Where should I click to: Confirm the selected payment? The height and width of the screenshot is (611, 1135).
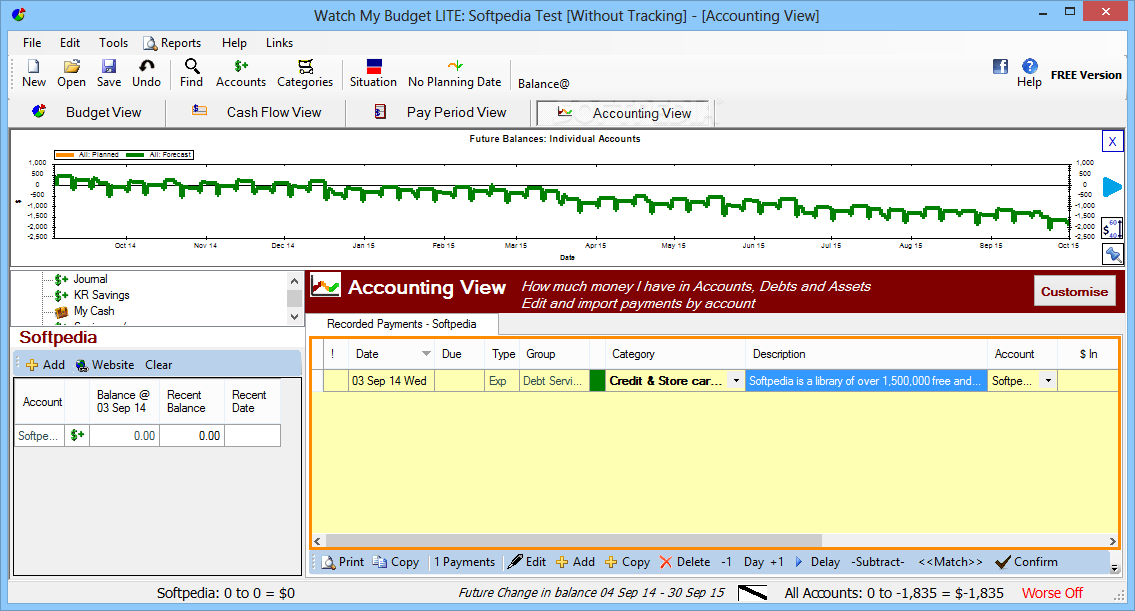[x=1026, y=562]
